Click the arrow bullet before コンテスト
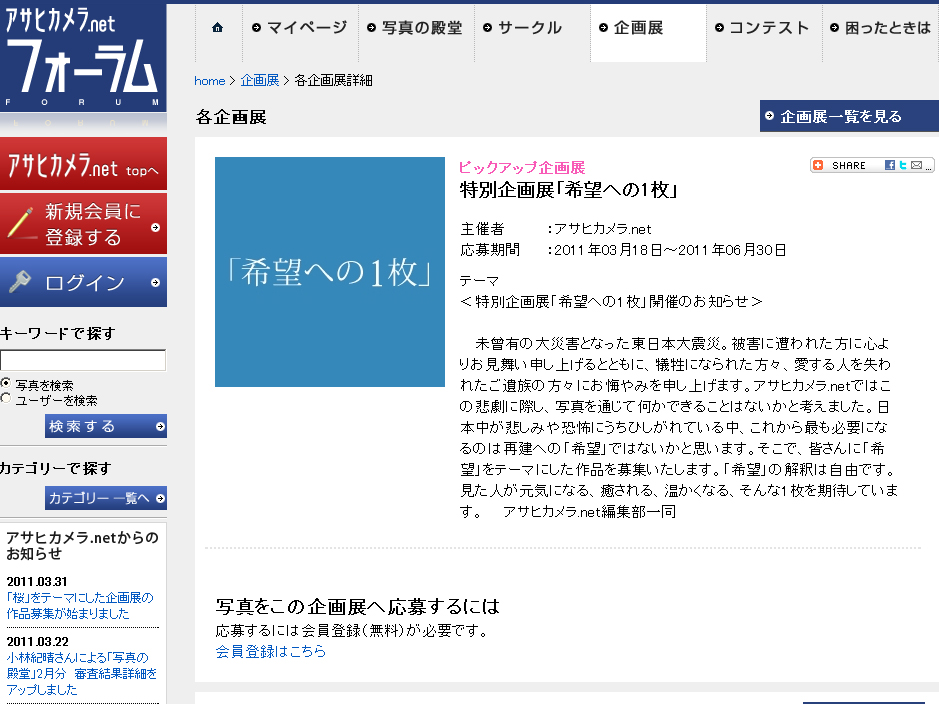Screen dimensions: 939x704 (719, 28)
